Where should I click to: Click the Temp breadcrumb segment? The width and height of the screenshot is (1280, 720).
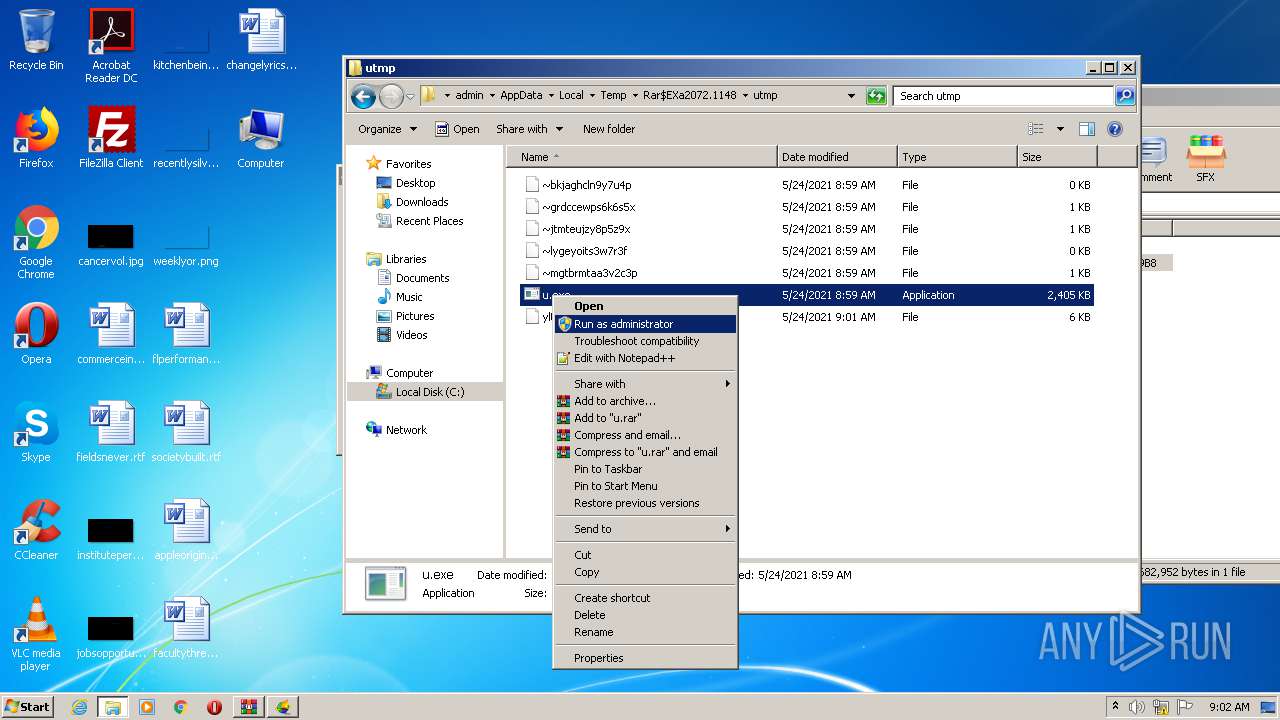(613, 96)
